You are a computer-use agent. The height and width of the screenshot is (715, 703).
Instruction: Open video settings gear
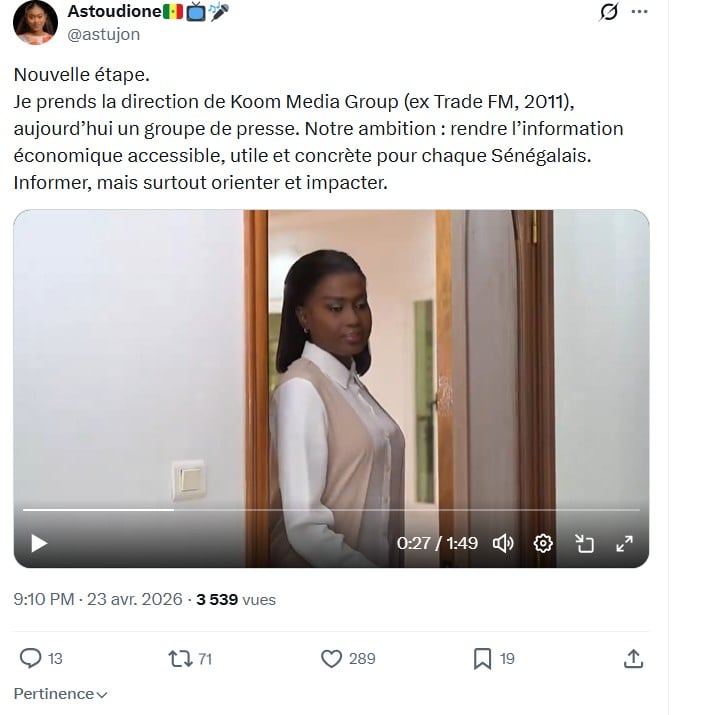tap(543, 544)
